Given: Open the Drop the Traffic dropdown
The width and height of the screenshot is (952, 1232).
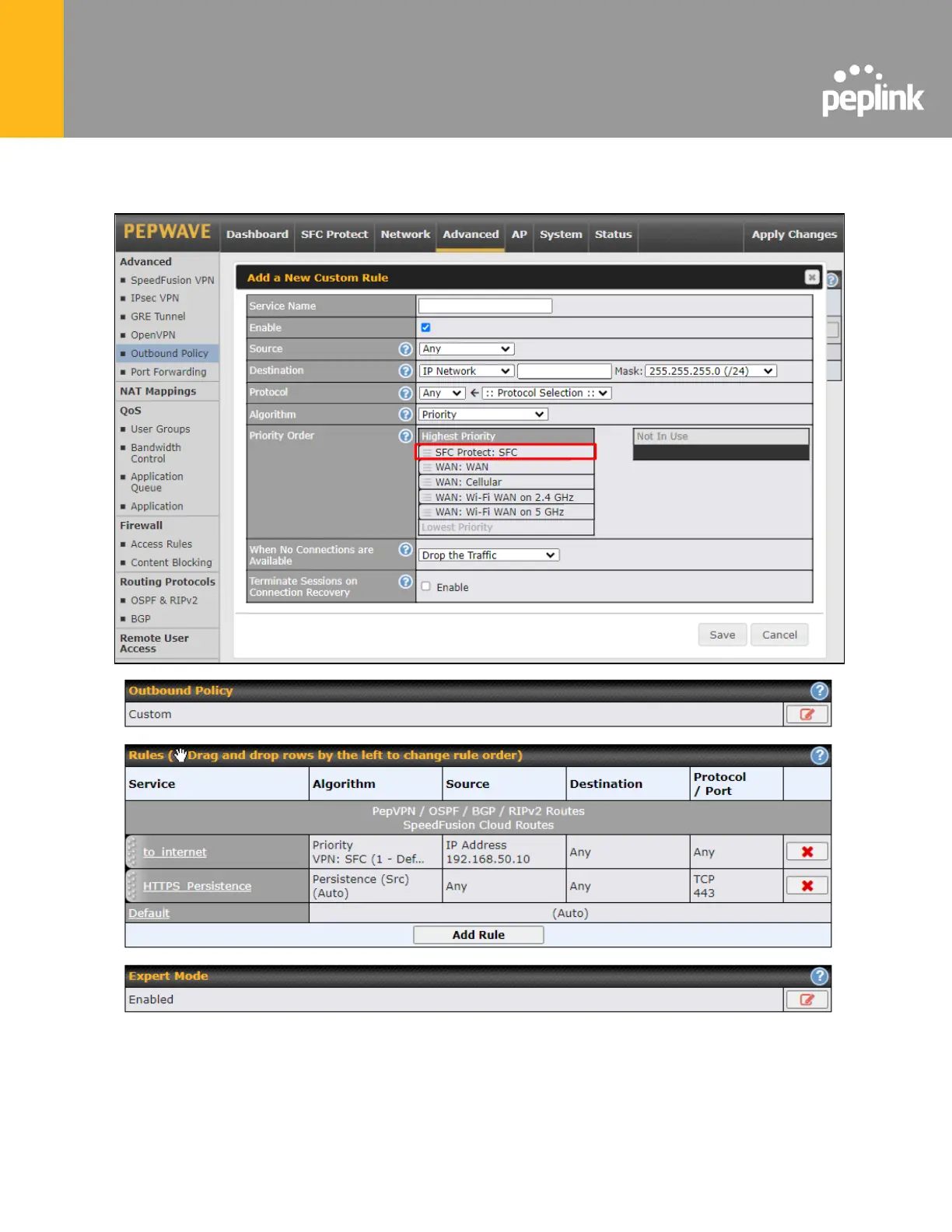Looking at the screenshot, I should point(489,555).
